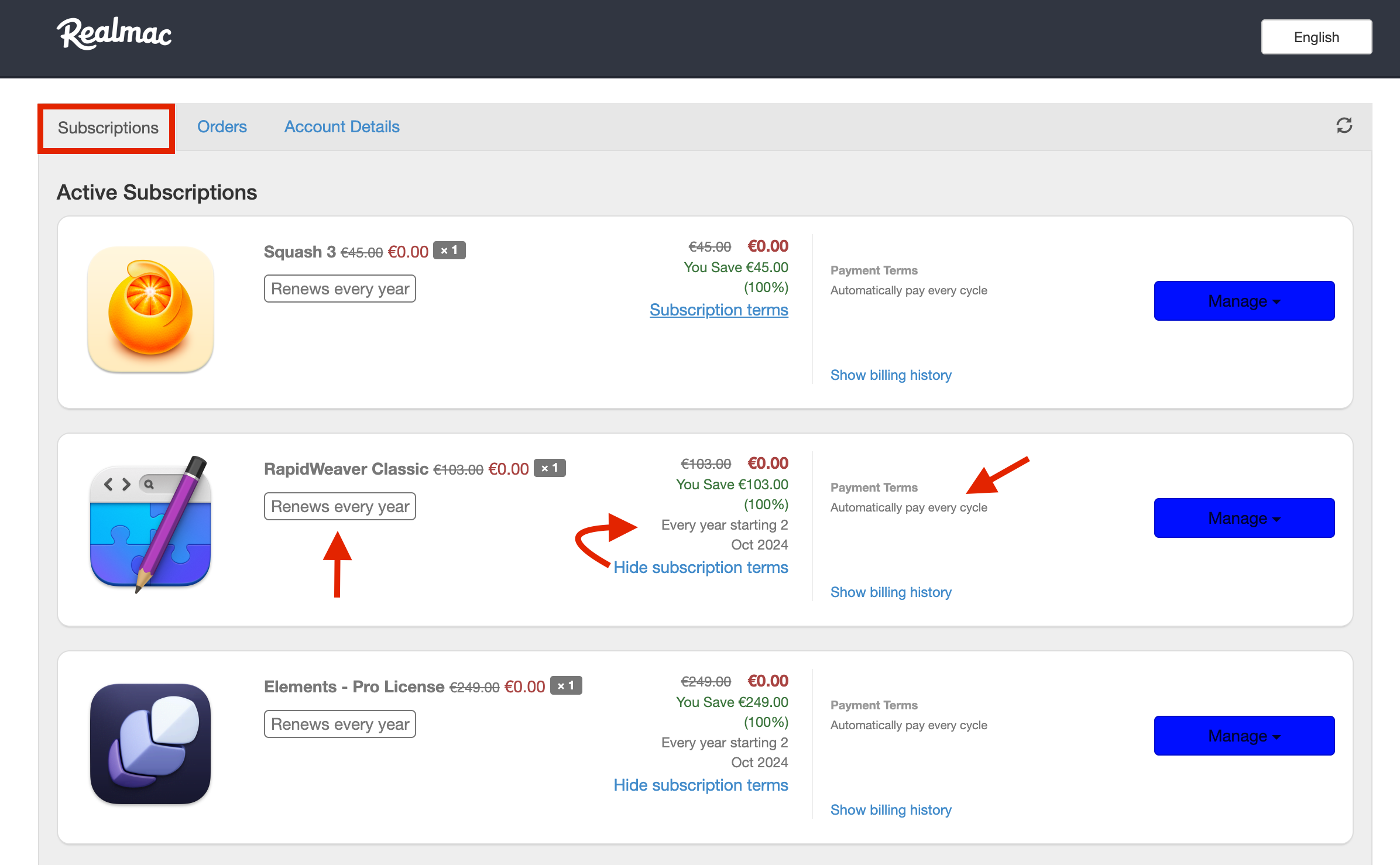Viewport: 1400px width, 865px height.
Task: Click the Elements - Pro License title
Action: (354, 686)
